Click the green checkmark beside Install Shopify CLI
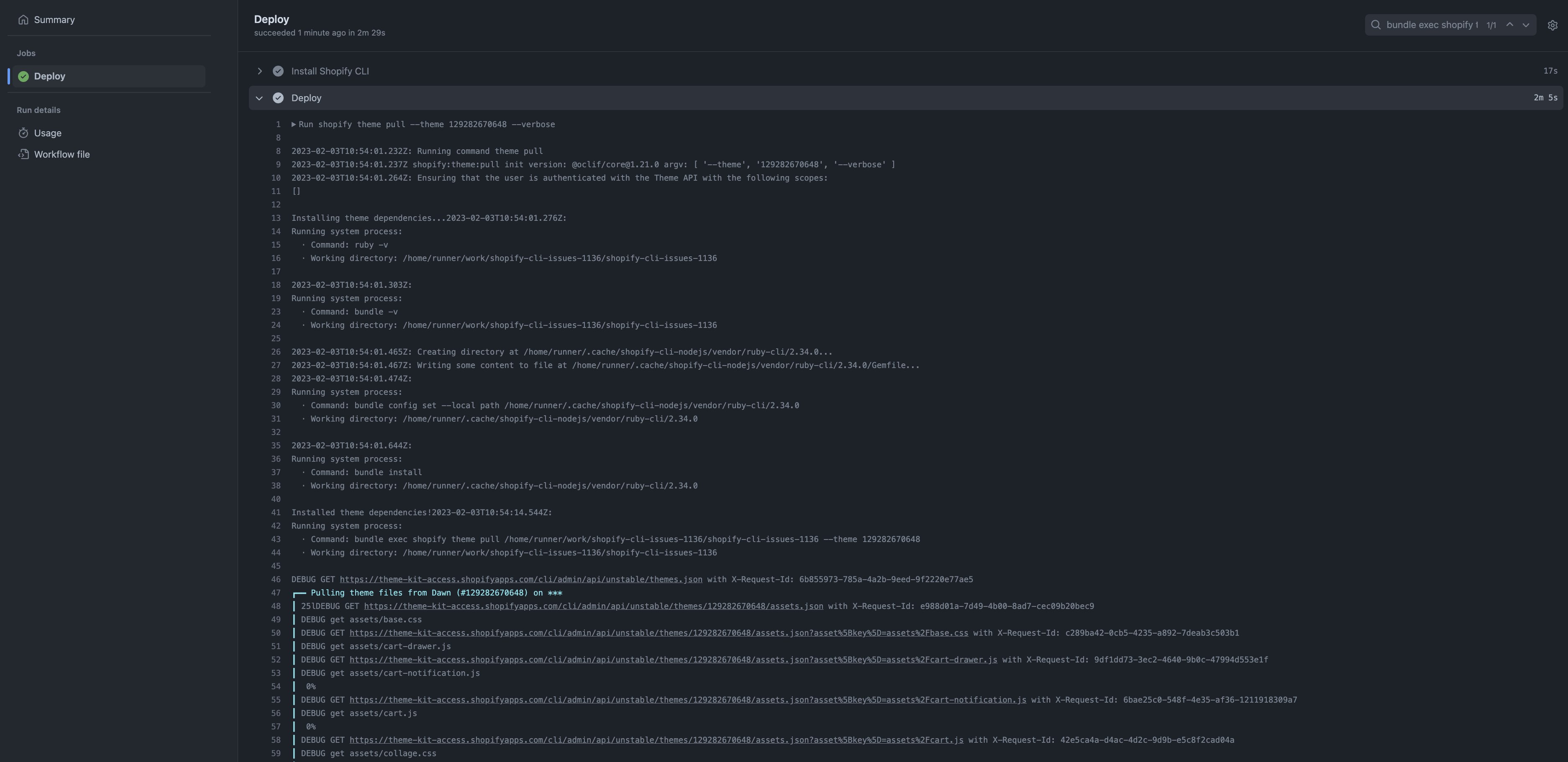 pyautogui.click(x=278, y=71)
